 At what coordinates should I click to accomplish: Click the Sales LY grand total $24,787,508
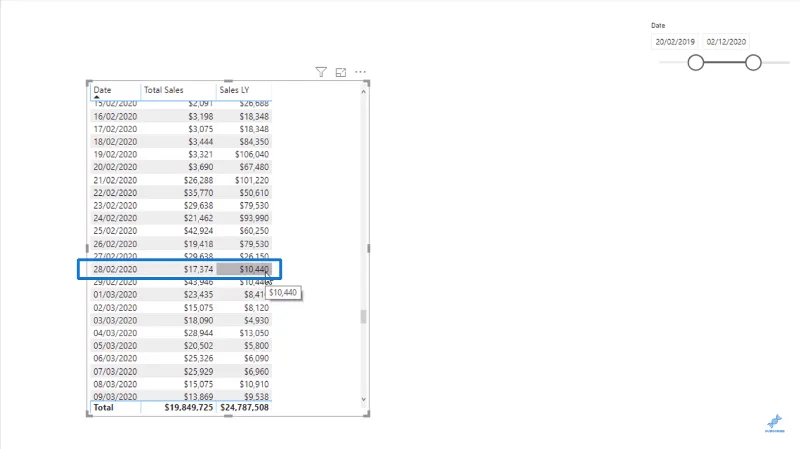click(244, 408)
